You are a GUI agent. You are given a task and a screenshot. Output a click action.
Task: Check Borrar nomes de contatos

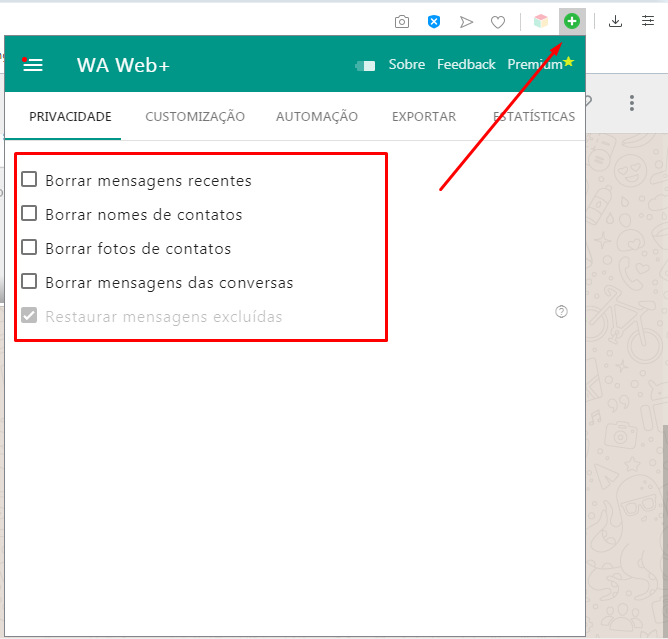click(x=30, y=214)
